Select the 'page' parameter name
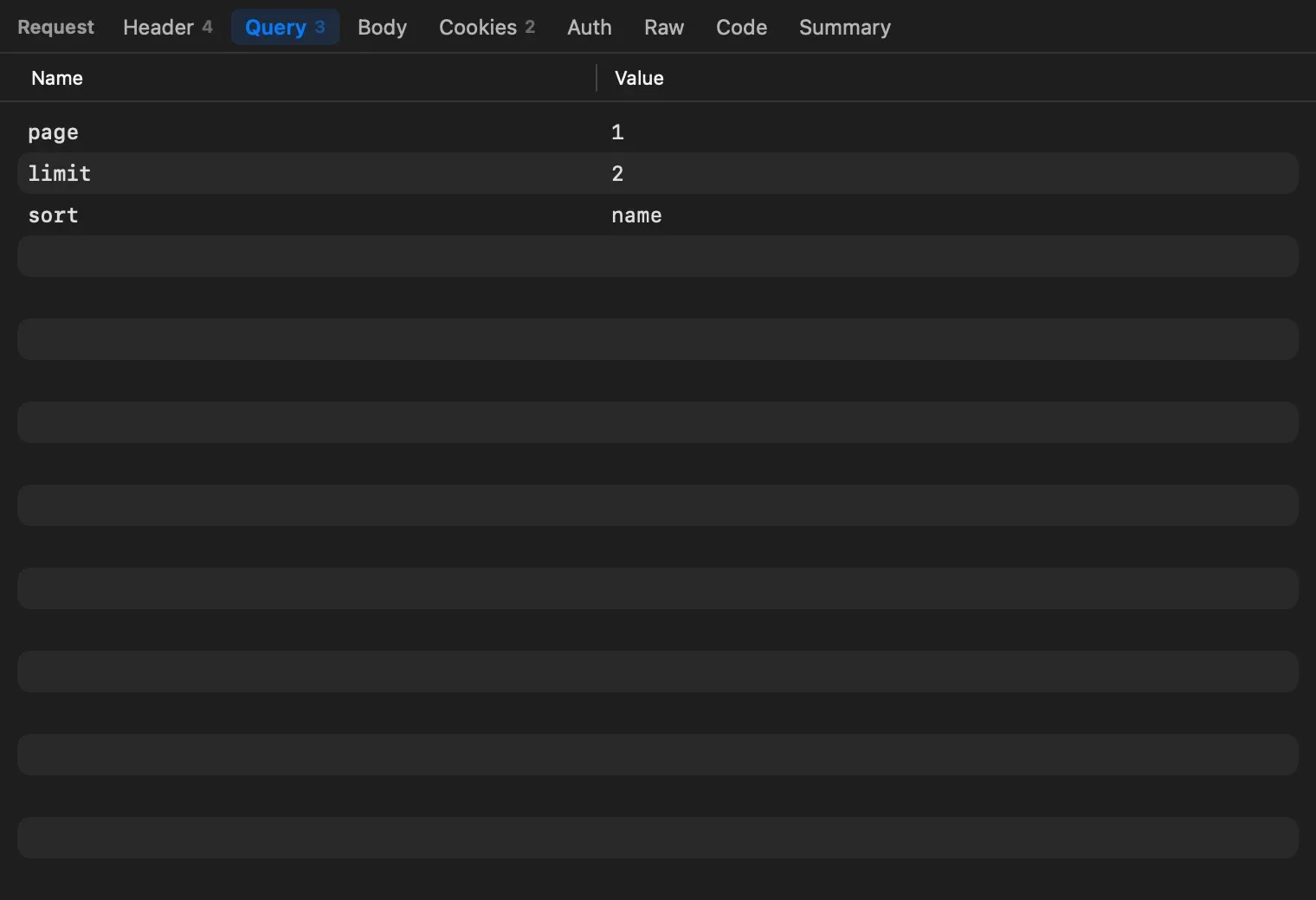The width and height of the screenshot is (1316, 900). (x=53, y=132)
